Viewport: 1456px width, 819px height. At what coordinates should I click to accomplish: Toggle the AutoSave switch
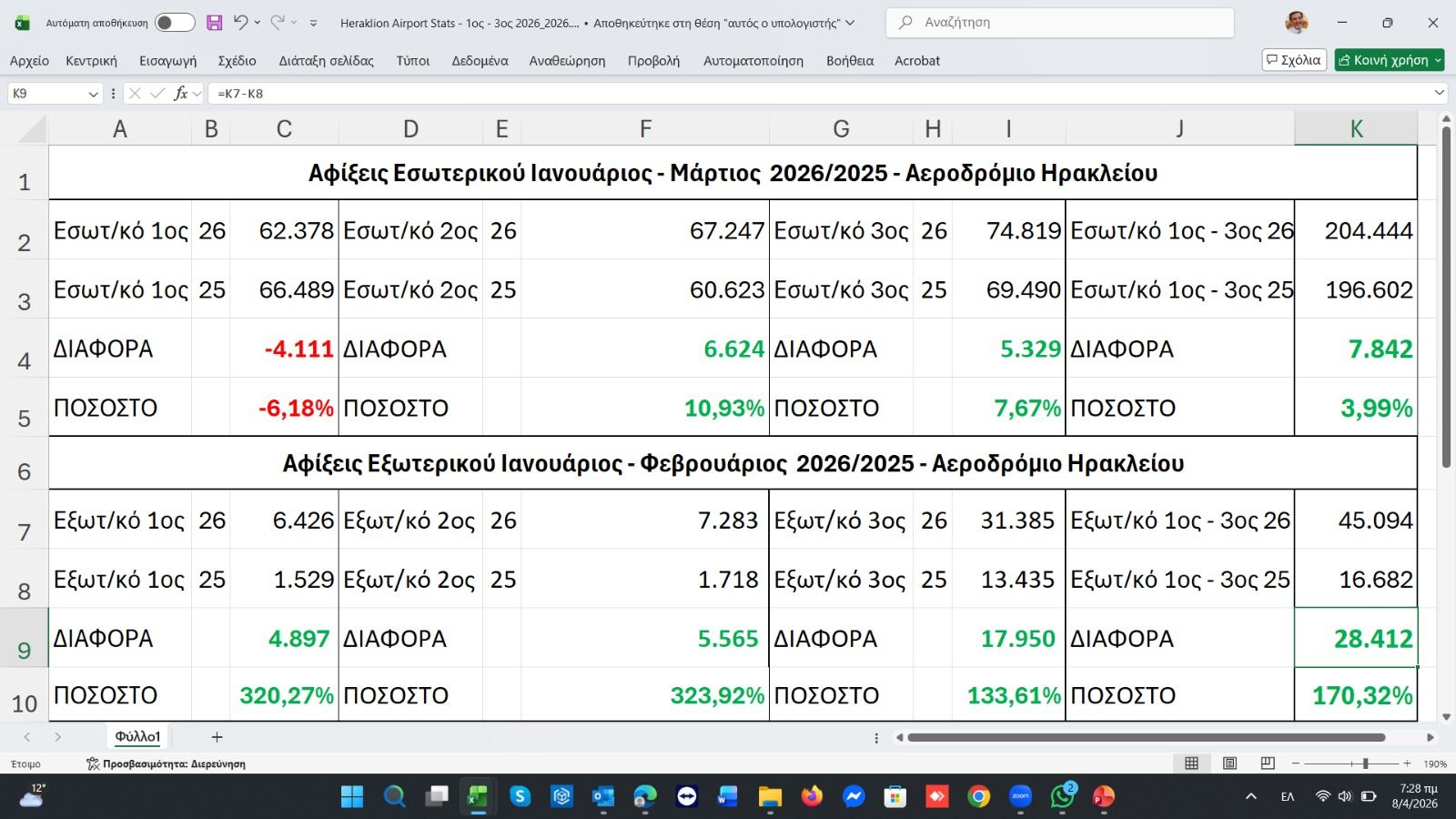175,23
